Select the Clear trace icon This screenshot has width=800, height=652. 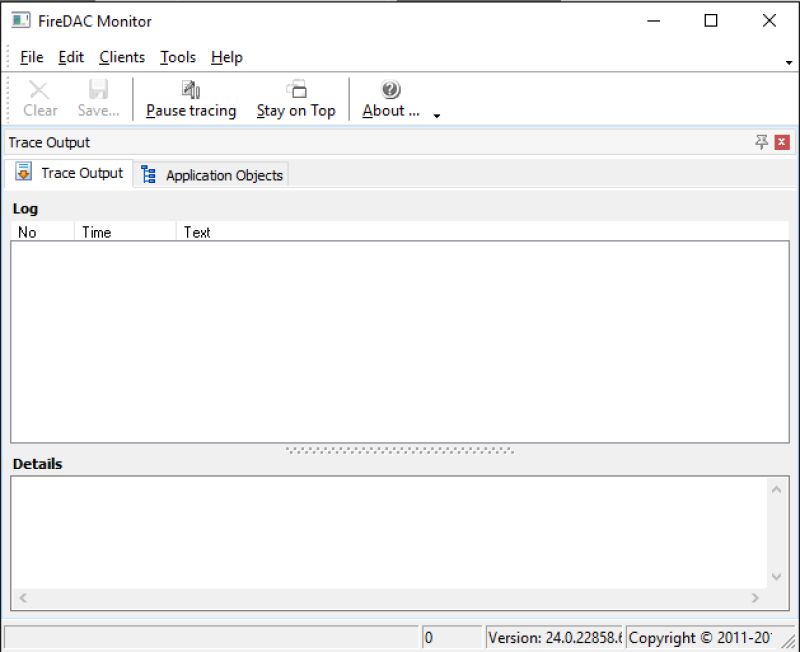click(39, 89)
